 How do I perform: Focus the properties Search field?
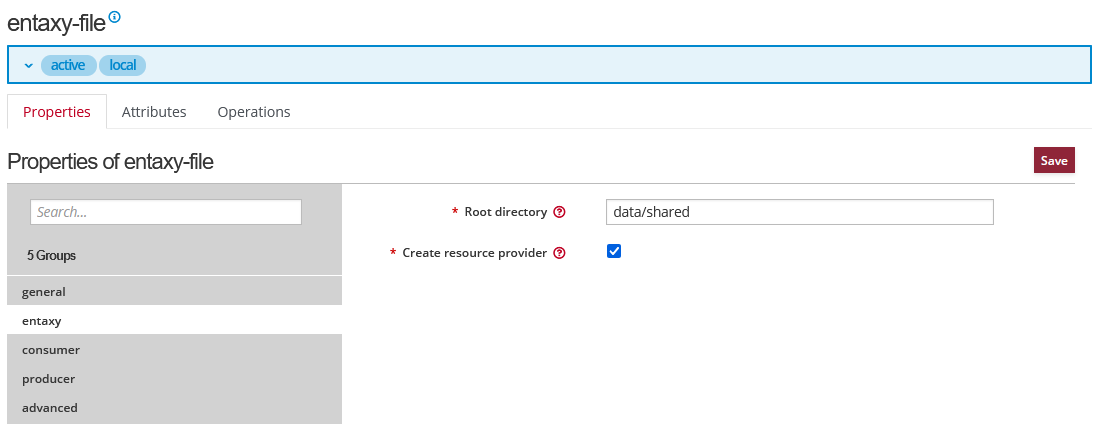pos(166,212)
